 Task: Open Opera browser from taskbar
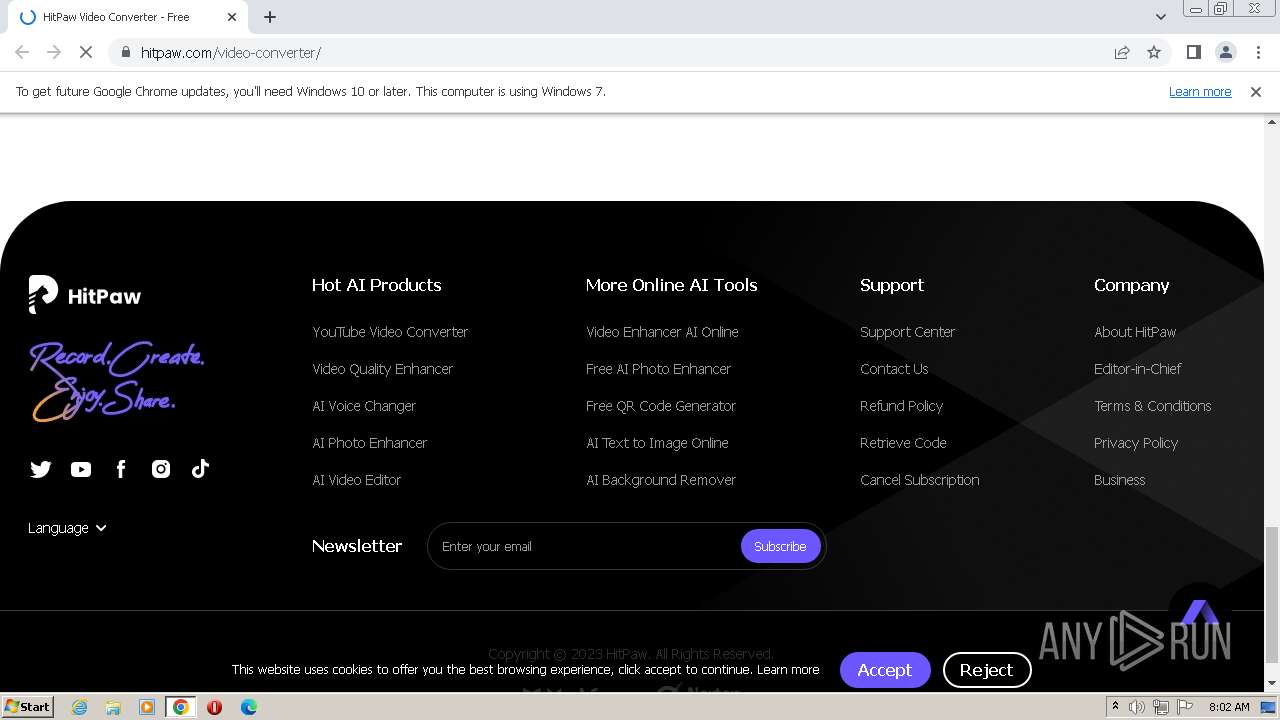click(x=214, y=707)
